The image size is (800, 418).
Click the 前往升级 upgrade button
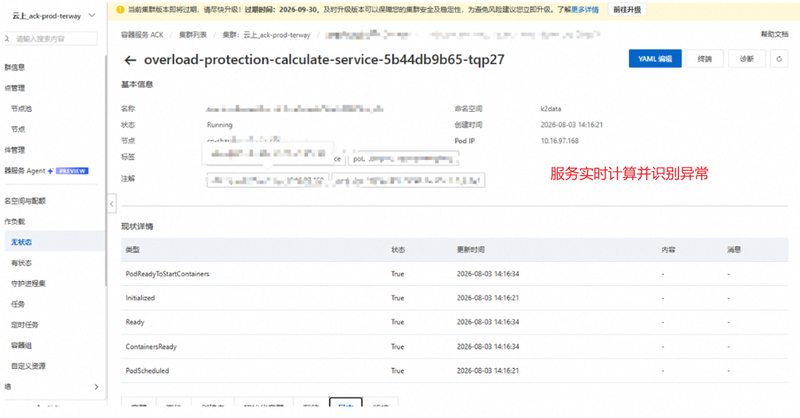pos(627,10)
